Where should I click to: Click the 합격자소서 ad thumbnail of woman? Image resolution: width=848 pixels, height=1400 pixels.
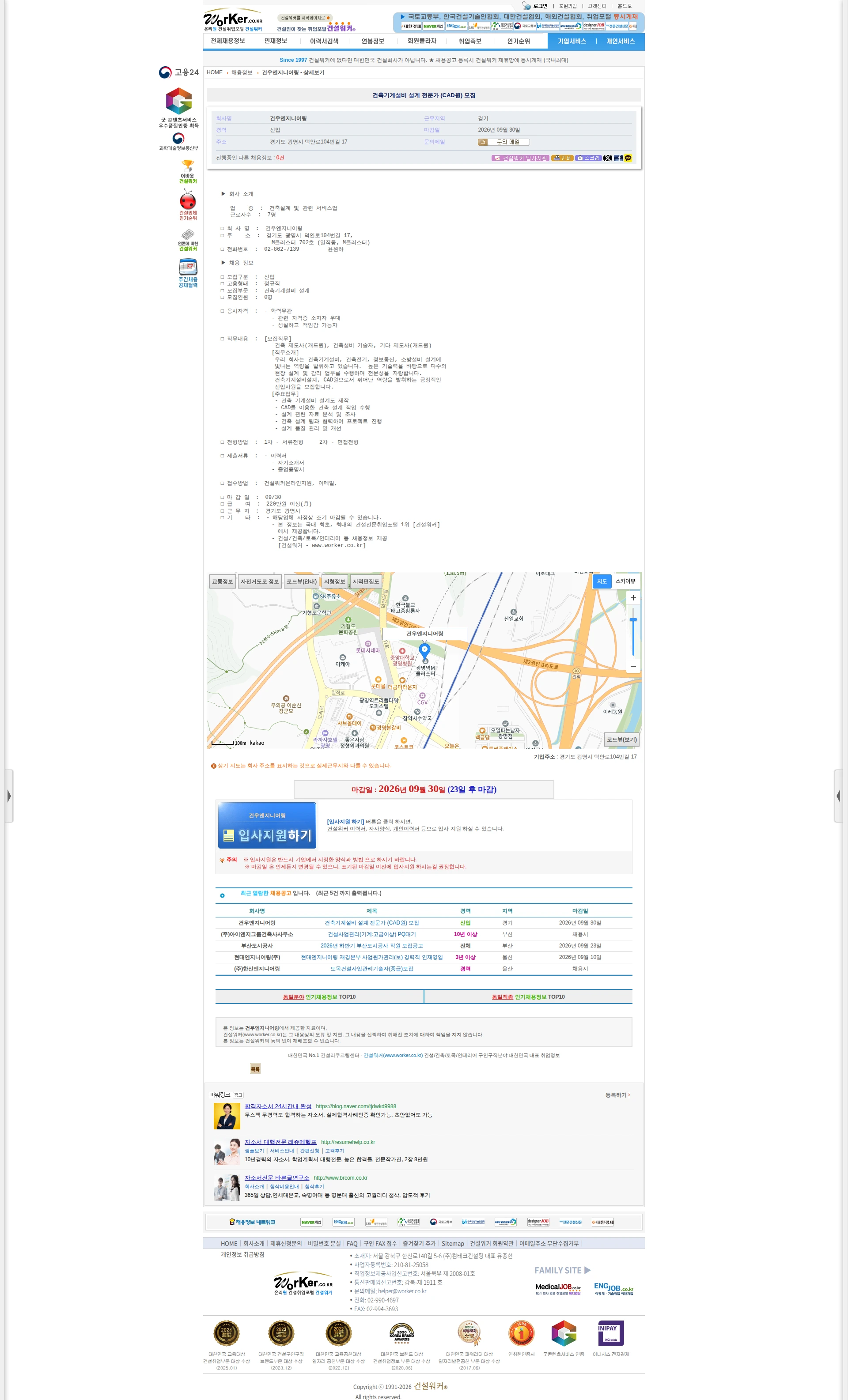coord(227,1116)
